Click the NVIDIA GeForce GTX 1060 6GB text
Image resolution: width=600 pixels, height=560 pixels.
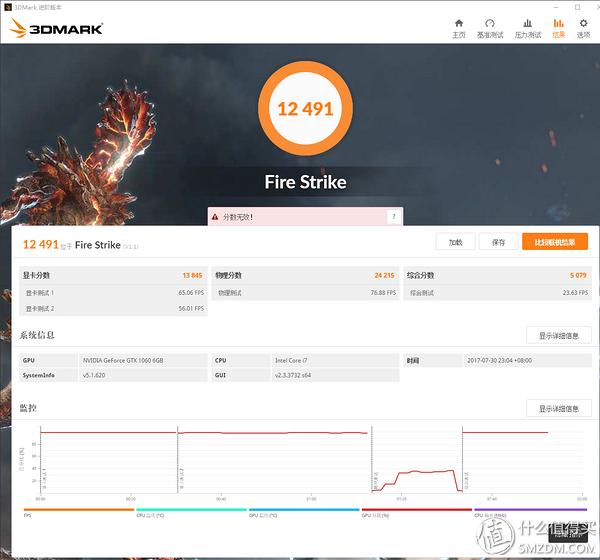pos(123,361)
